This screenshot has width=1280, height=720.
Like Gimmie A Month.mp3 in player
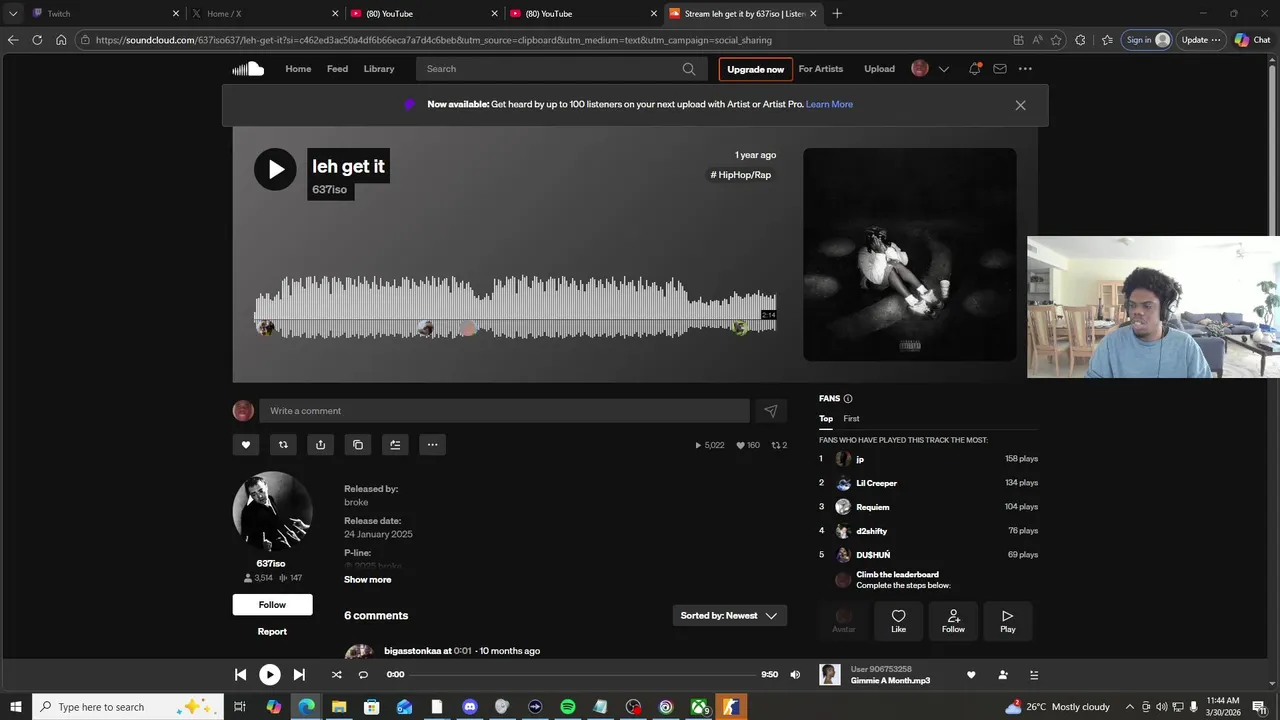coord(971,675)
